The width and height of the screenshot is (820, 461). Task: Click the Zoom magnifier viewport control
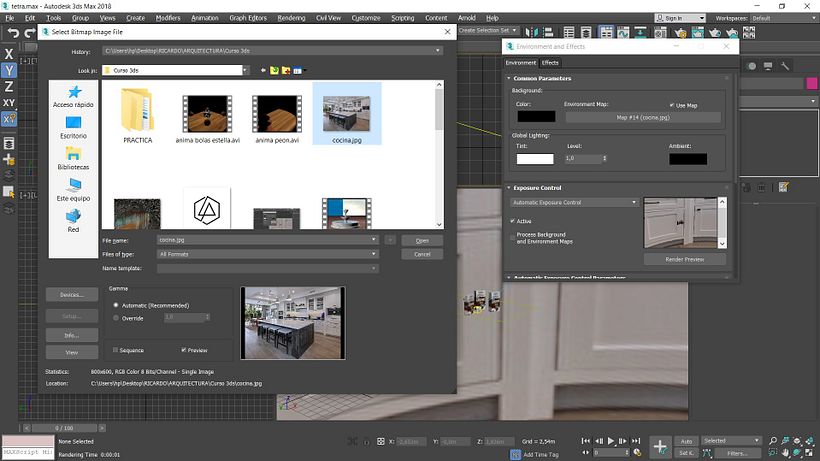[773, 441]
